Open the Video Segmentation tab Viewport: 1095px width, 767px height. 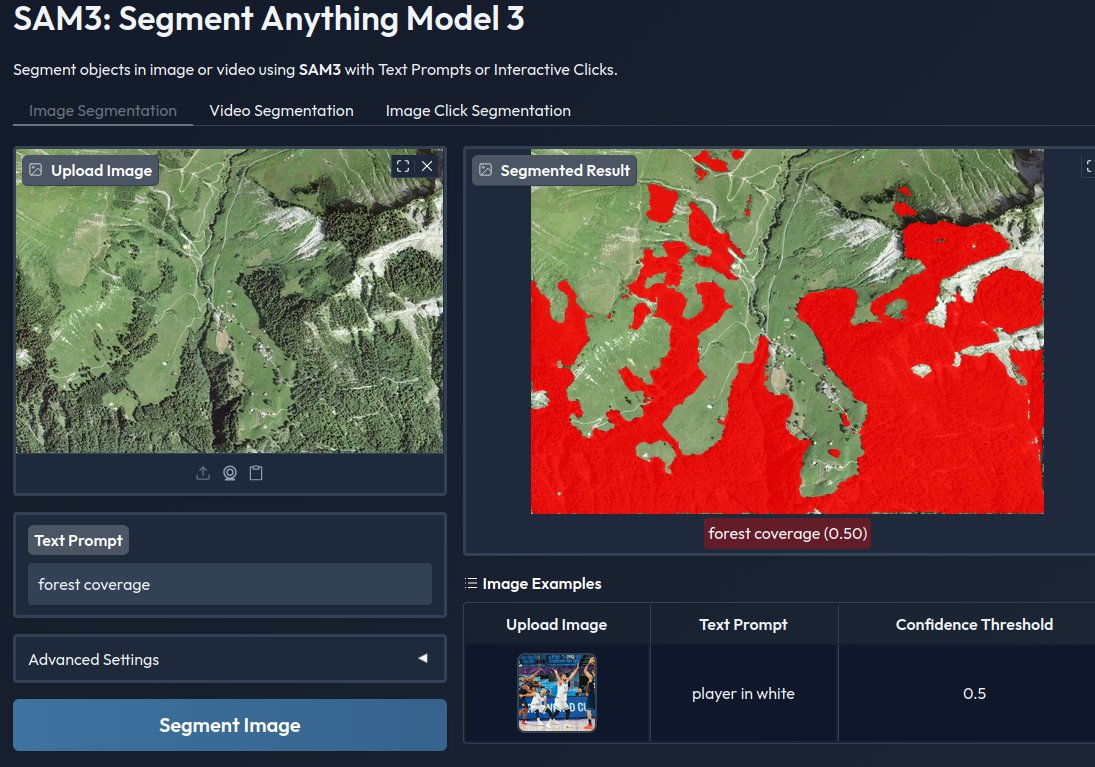281,110
